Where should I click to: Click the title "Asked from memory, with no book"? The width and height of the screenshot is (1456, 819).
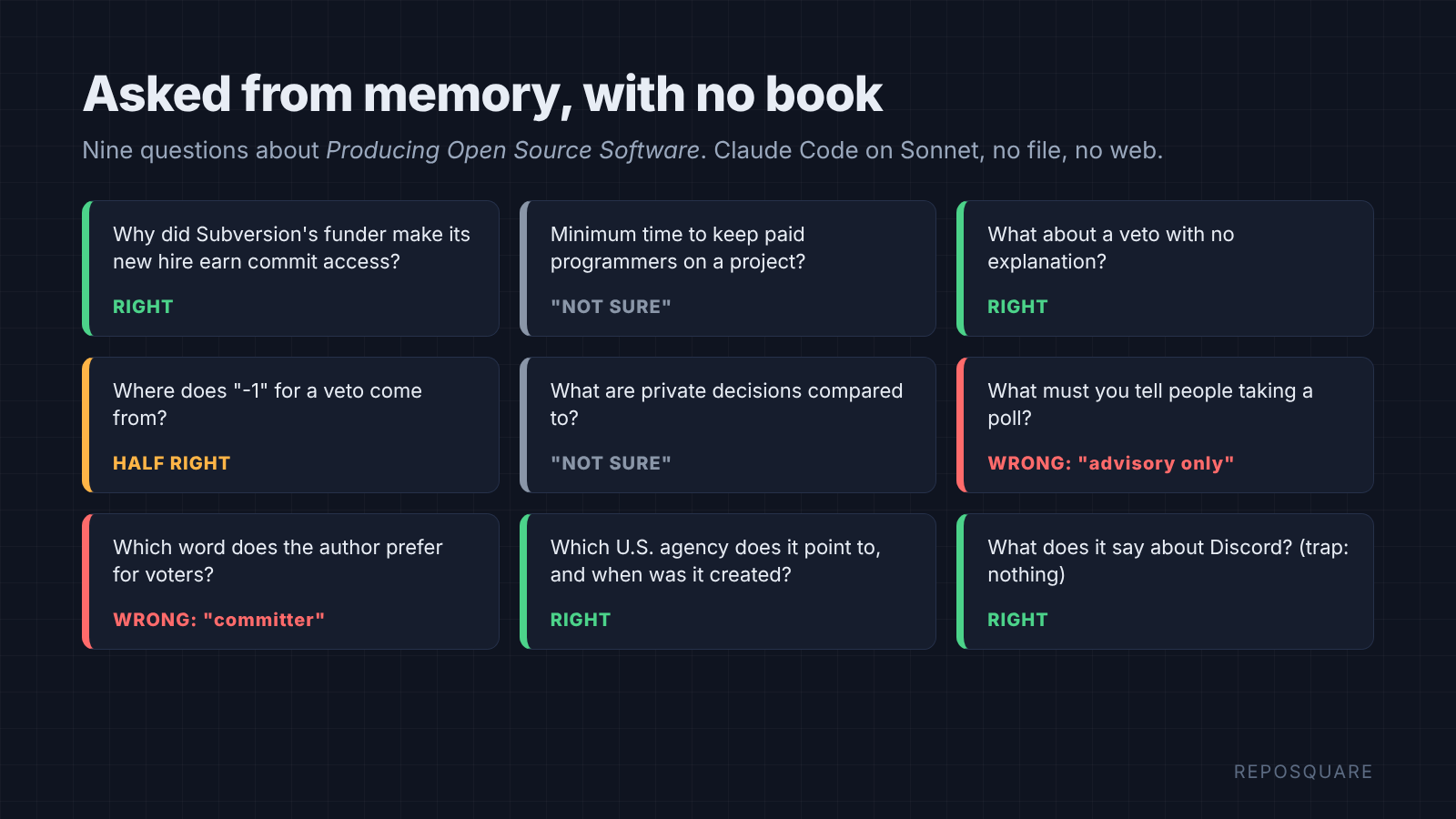[482, 95]
